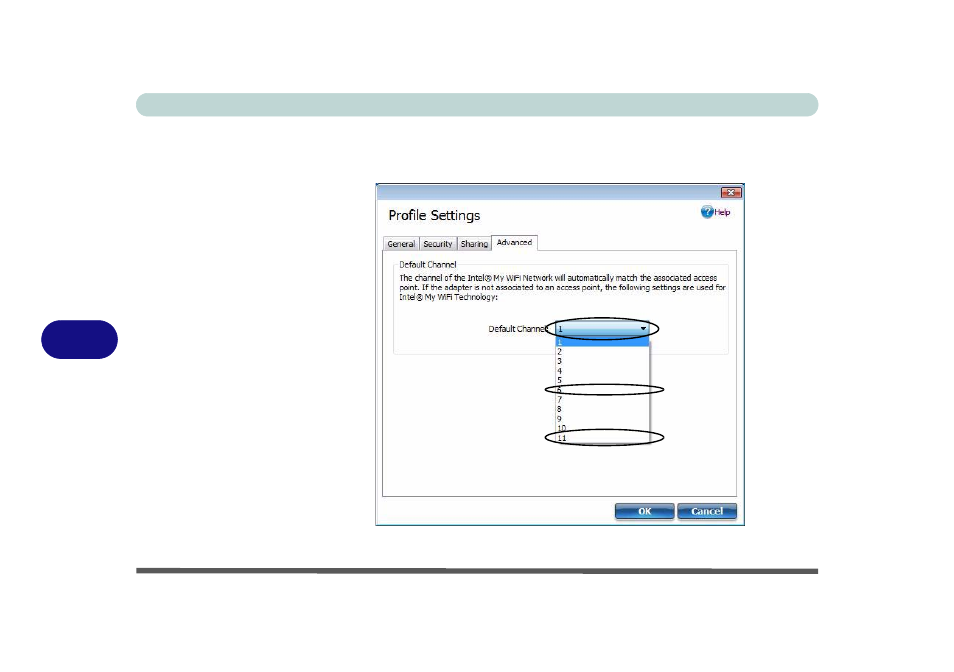
Task: Choose channel 2 in the list
Action: [602, 352]
